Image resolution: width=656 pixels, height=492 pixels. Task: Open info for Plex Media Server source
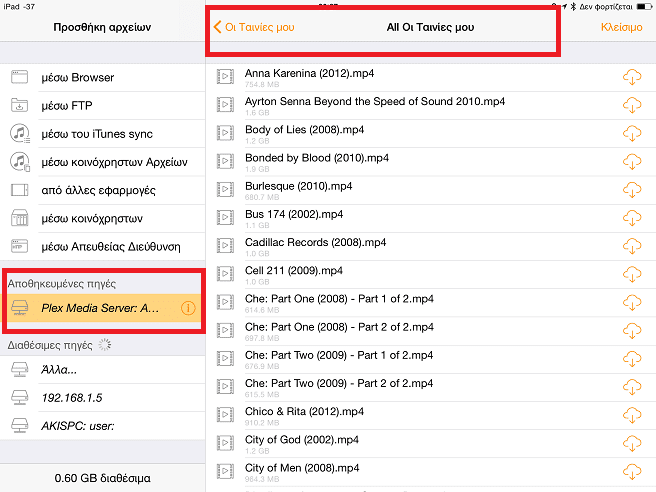(x=188, y=308)
